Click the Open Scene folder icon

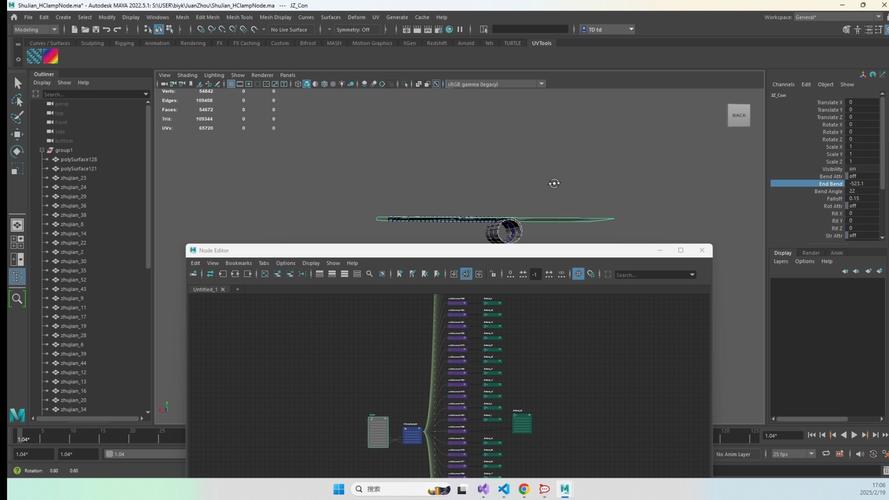(x=85, y=29)
